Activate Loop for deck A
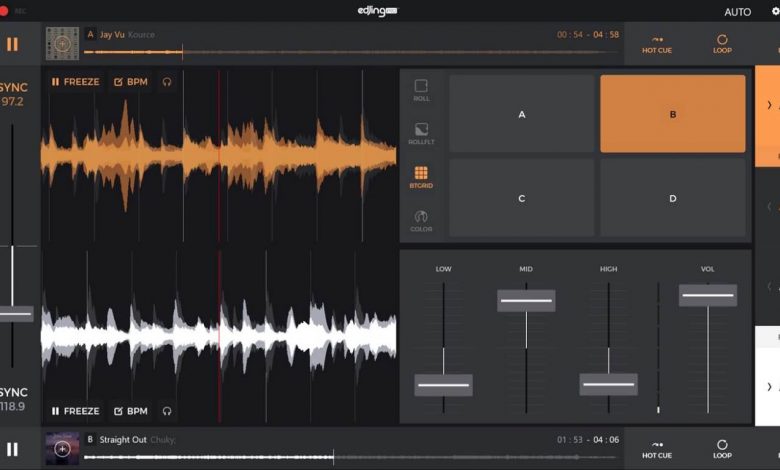Viewport: 780px width, 470px height. pyautogui.click(x=722, y=44)
